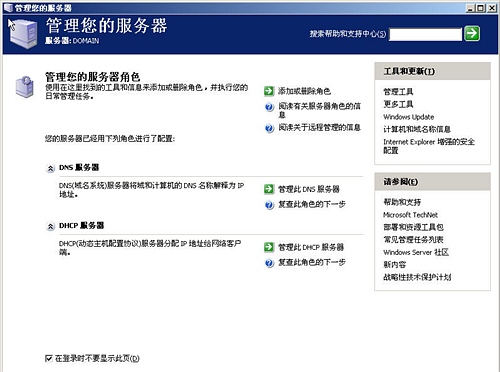500x372 pixels.
Task: Minimize the 管理您的服务器 window
Action: point(470,8)
